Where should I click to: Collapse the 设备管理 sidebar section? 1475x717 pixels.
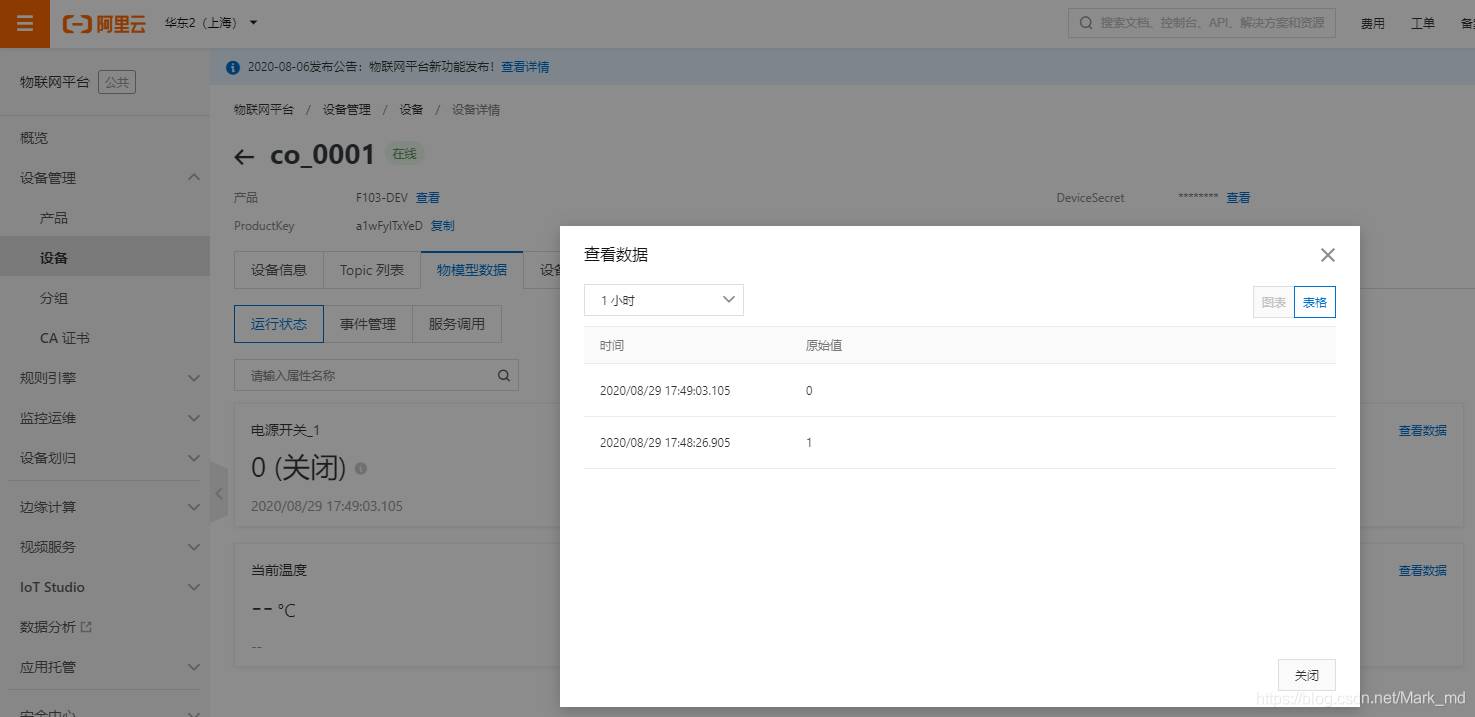[x=104, y=178]
